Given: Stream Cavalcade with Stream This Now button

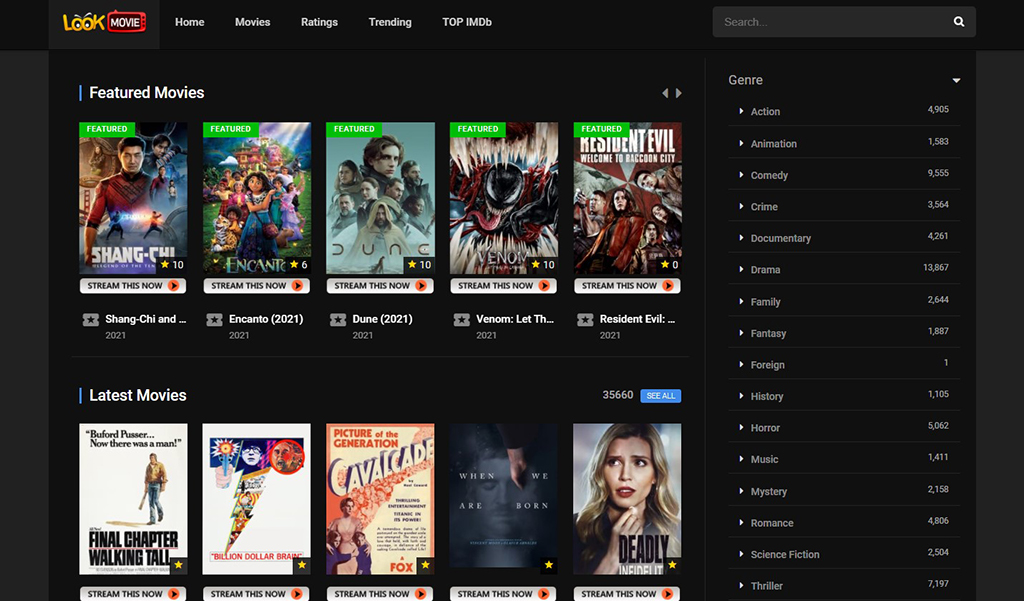Looking at the screenshot, I should [380, 594].
